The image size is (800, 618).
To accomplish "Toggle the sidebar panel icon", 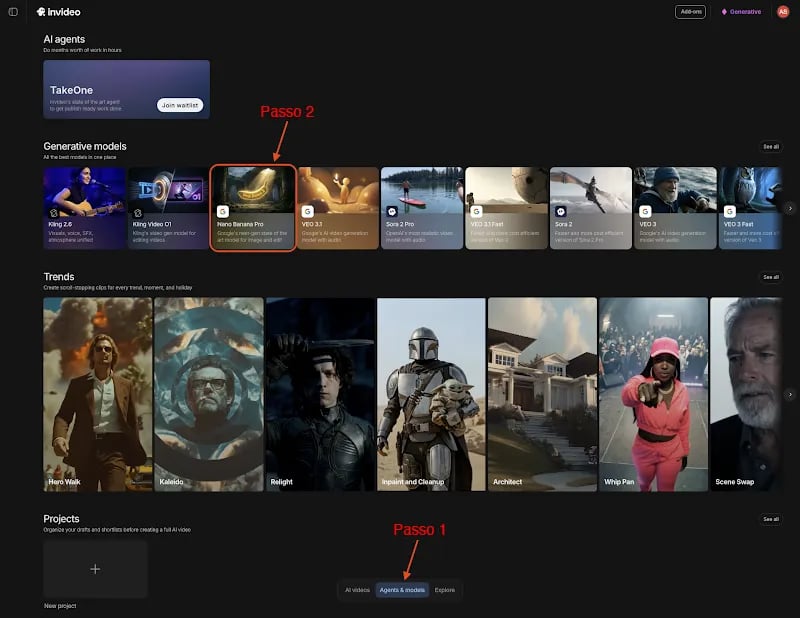I will [x=13, y=12].
